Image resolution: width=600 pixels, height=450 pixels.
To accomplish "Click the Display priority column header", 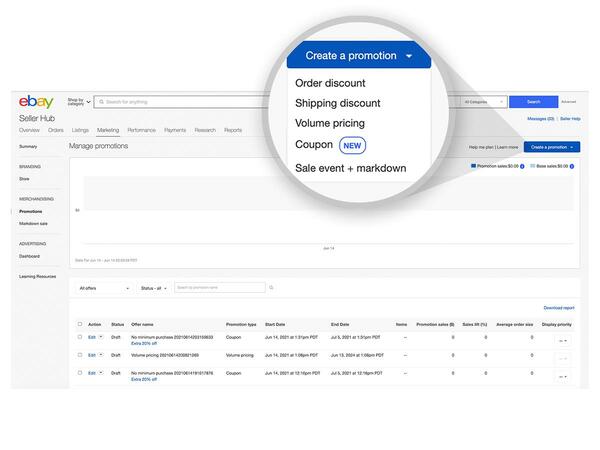I will (557, 324).
